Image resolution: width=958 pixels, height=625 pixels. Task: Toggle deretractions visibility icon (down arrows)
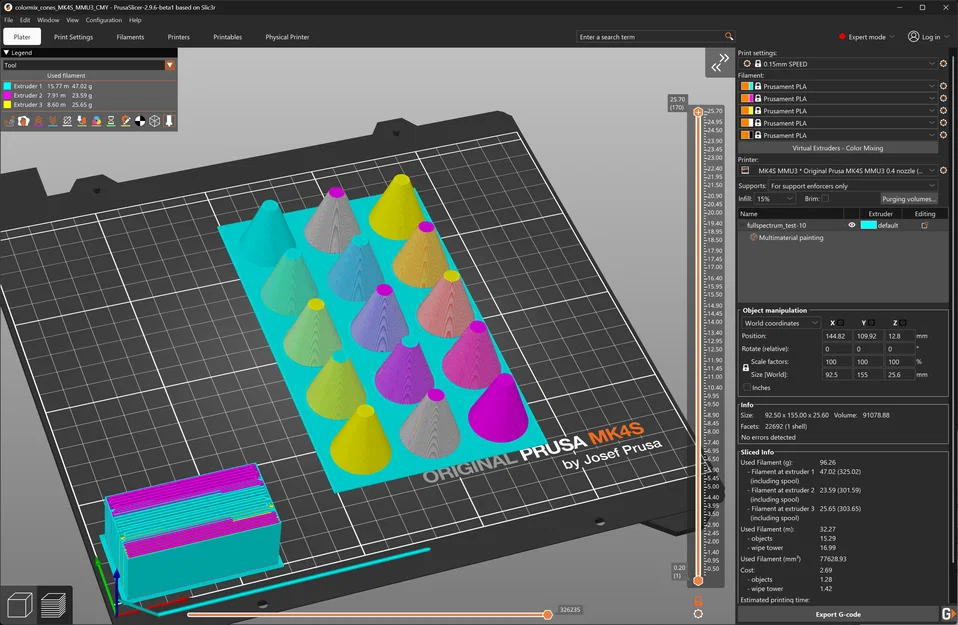click(x=53, y=121)
